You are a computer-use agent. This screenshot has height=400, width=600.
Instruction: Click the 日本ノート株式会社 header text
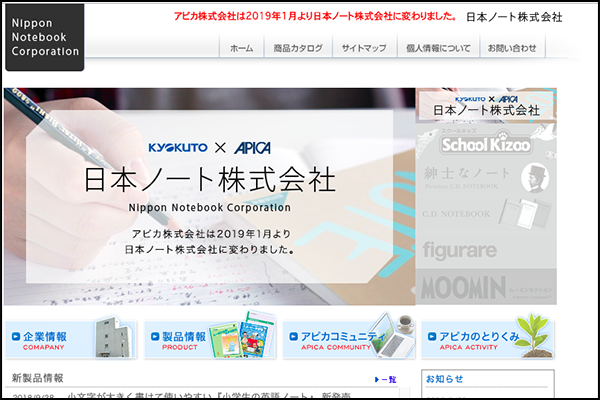point(514,17)
